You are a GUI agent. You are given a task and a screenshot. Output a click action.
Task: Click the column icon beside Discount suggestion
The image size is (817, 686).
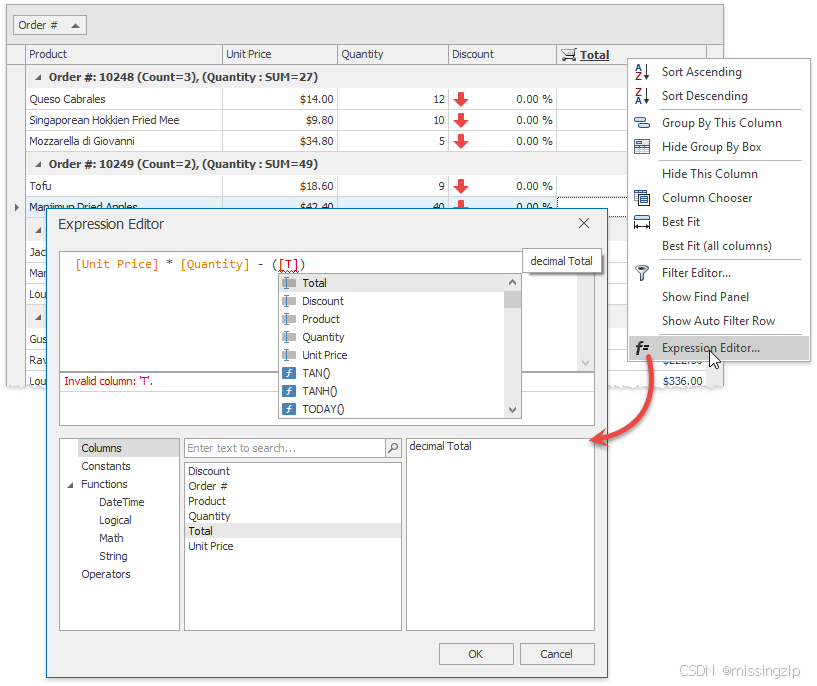click(289, 301)
